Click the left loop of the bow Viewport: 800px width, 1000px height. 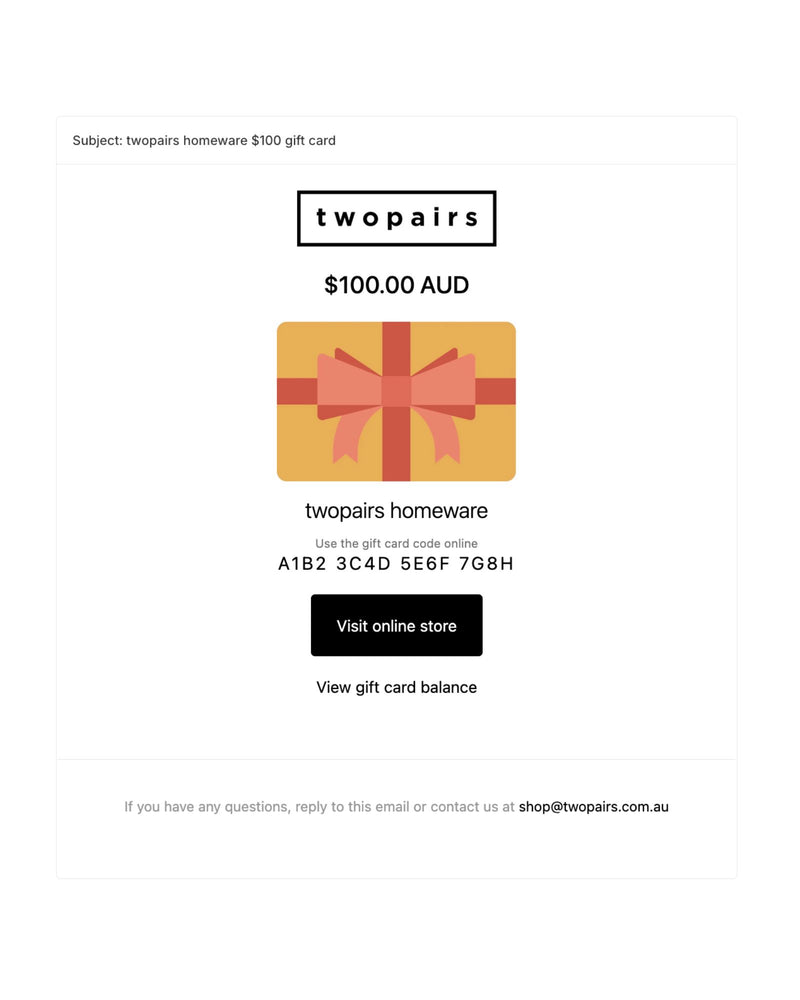(347, 383)
